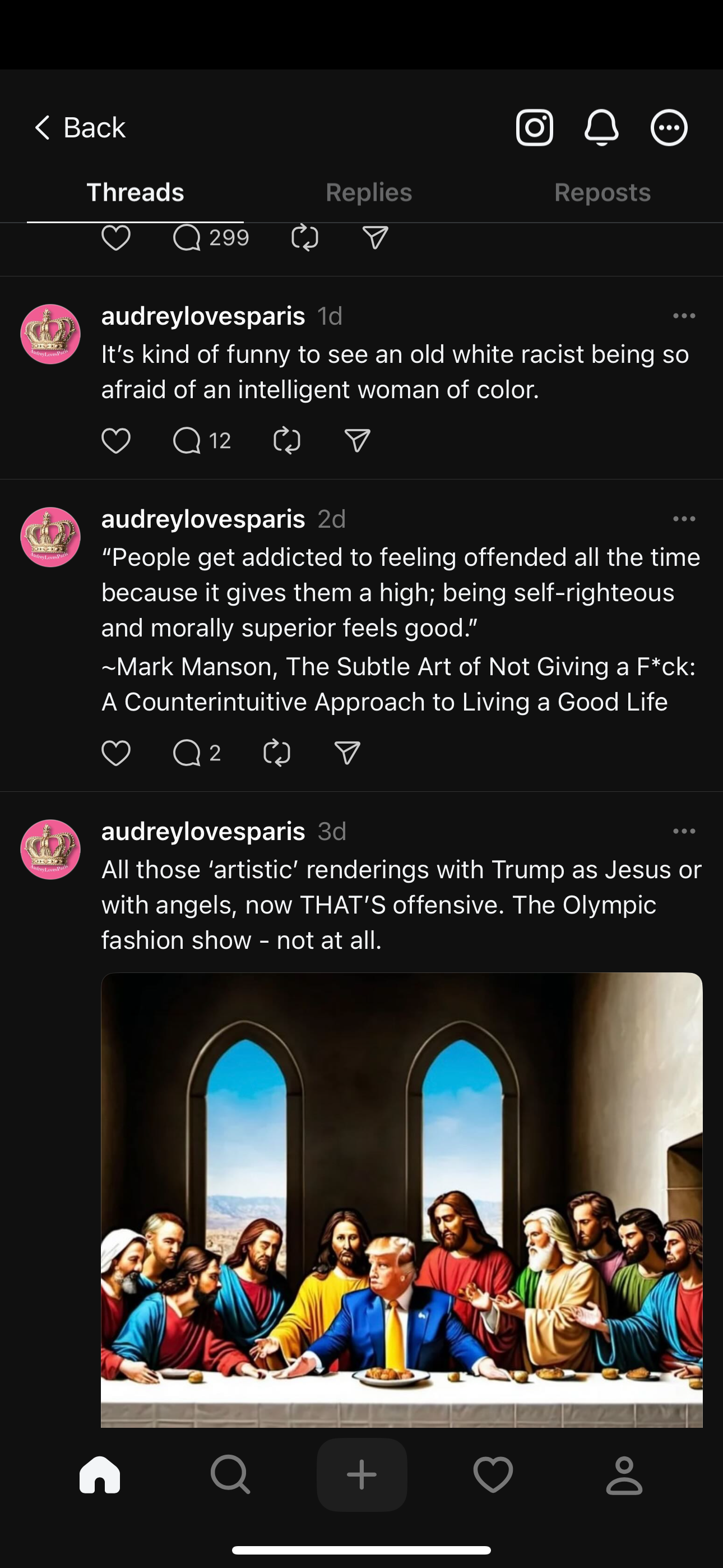Screen dimensions: 723x1568
Task: Like the post with 12 replies
Action: (x=115, y=440)
